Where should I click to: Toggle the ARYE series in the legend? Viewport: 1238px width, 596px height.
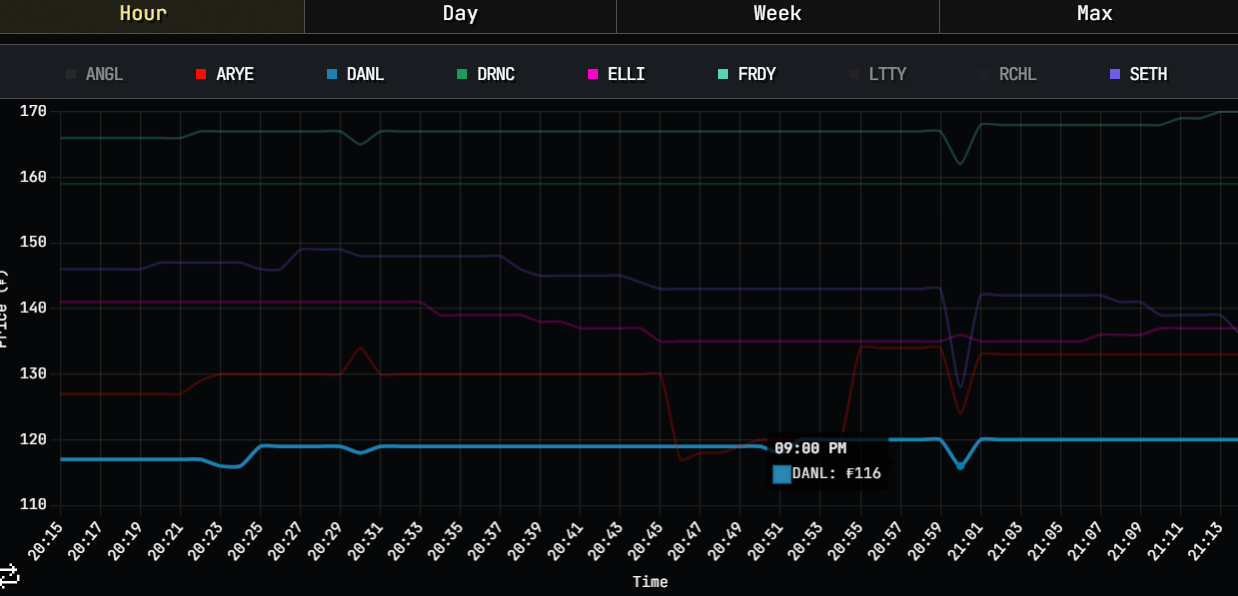pyautogui.click(x=225, y=74)
